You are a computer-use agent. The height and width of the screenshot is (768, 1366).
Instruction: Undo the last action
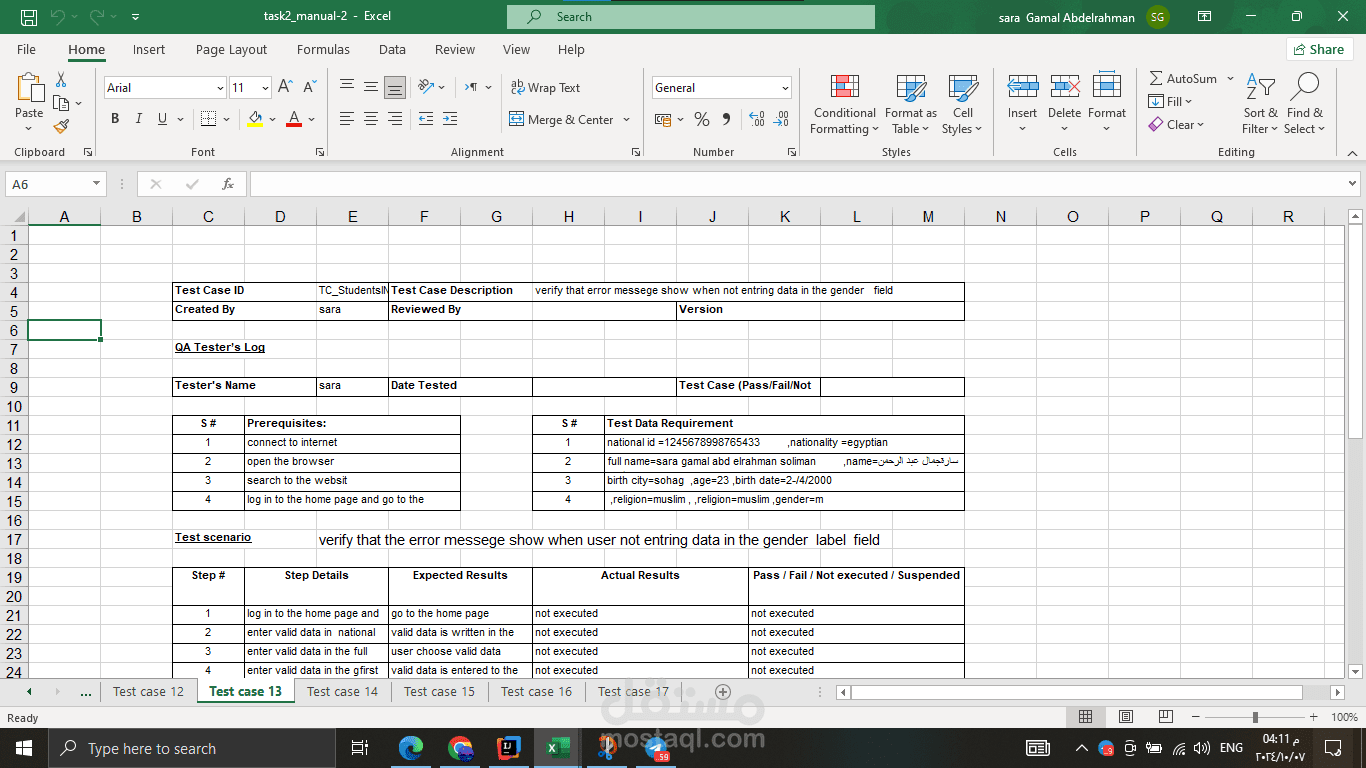[57, 17]
